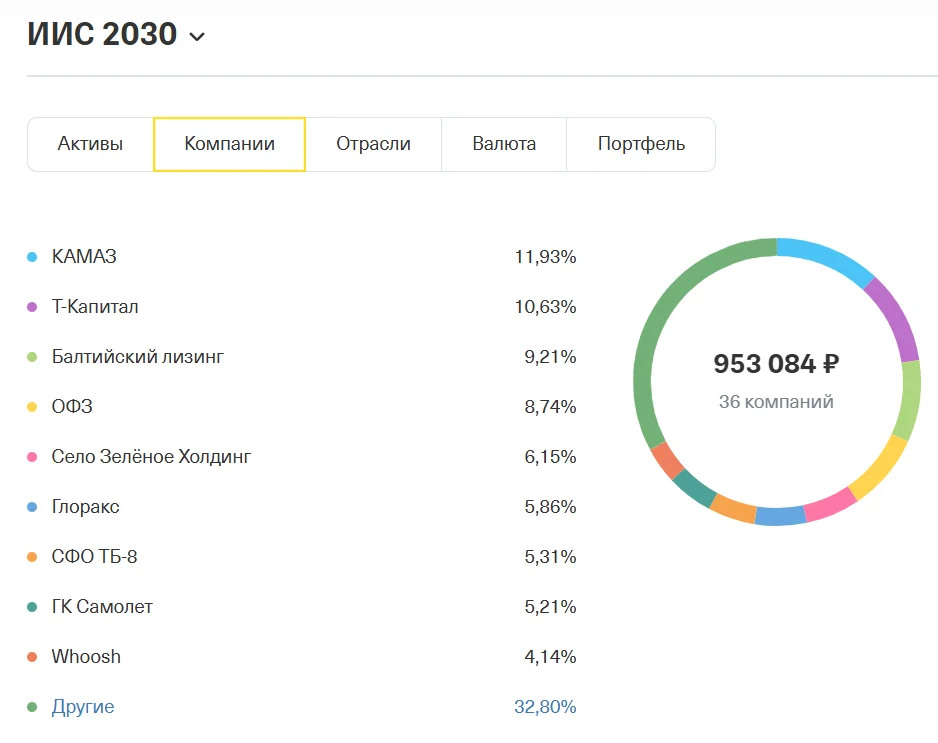The height and width of the screenshot is (743, 938).
Task: Click the teal dot next to ГК Самолет
Action: click(x=32, y=607)
